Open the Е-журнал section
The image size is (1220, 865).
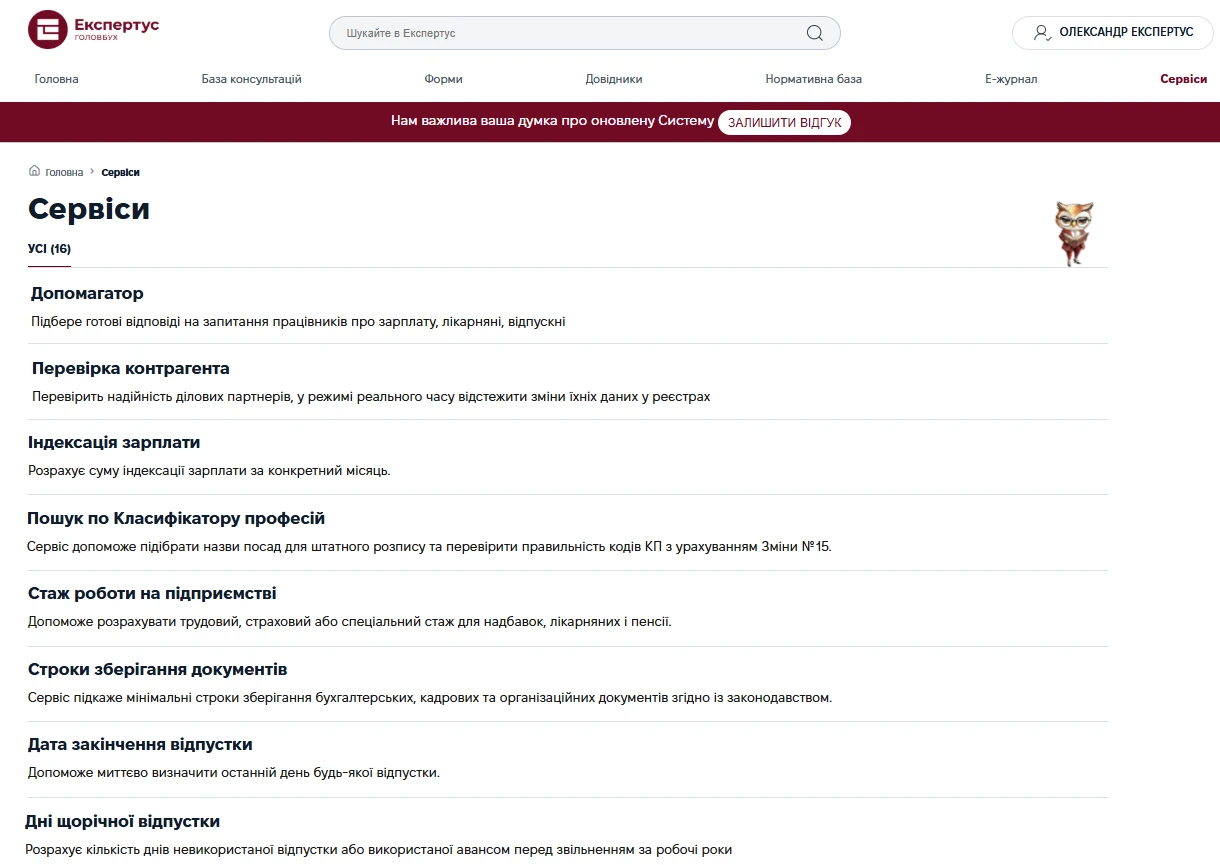[x=1011, y=79]
